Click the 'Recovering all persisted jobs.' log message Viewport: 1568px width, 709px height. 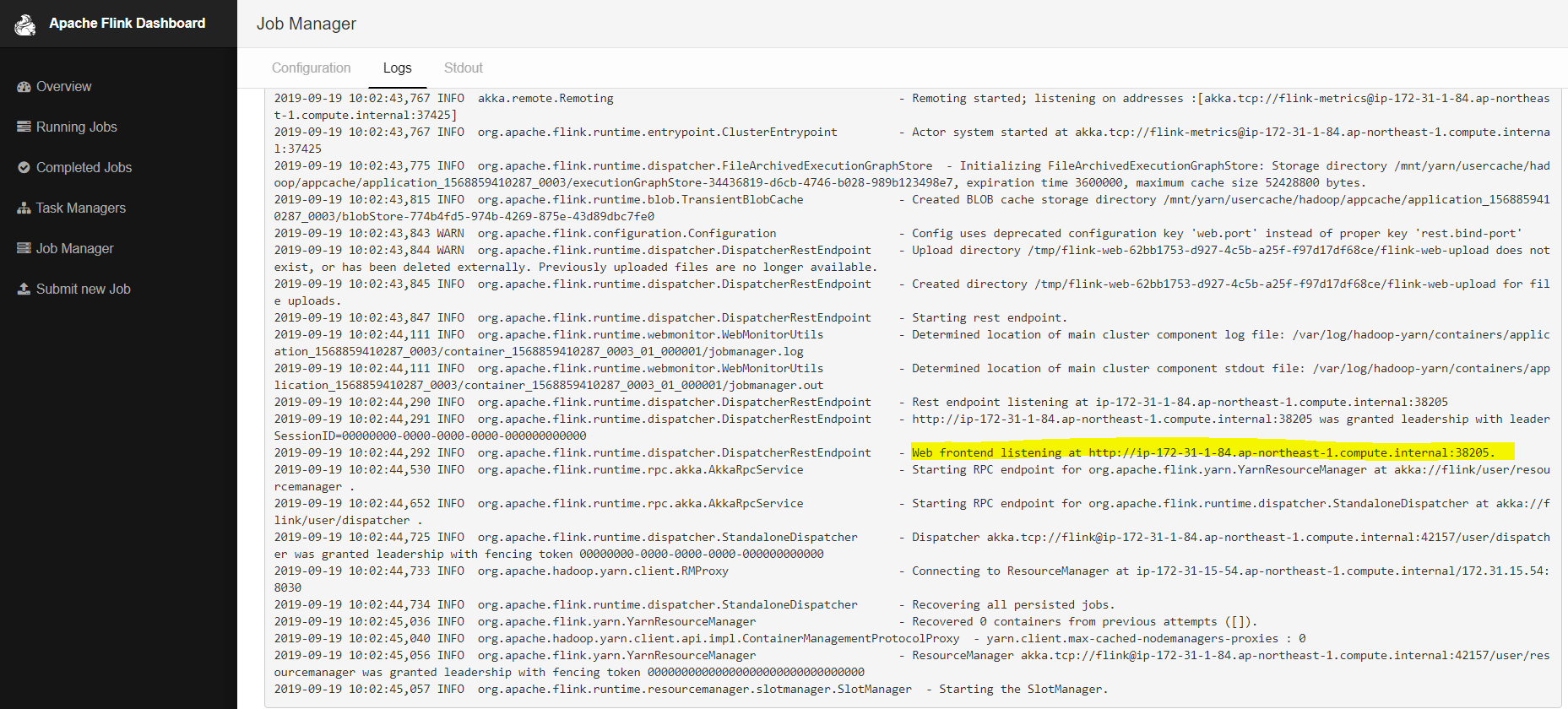point(1013,605)
